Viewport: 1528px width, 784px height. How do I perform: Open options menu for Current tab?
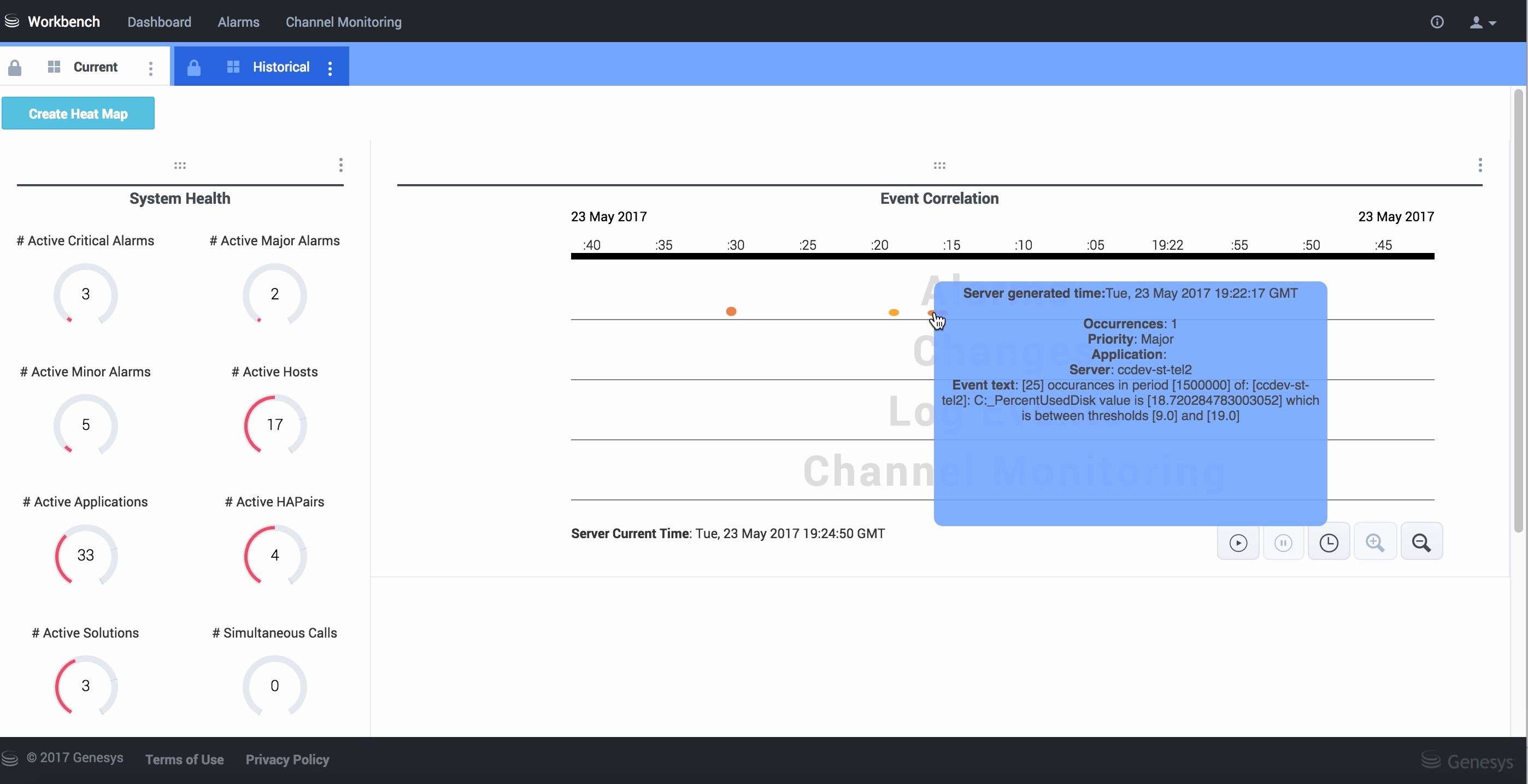pos(151,68)
